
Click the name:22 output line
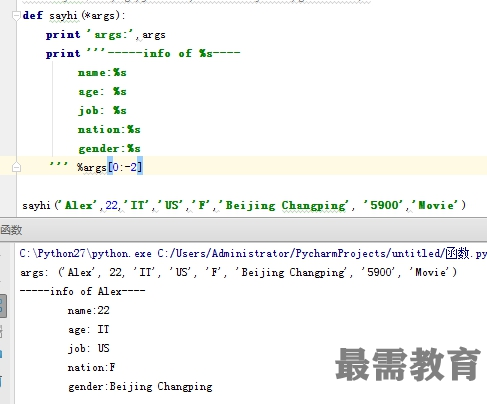(x=88, y=310)
